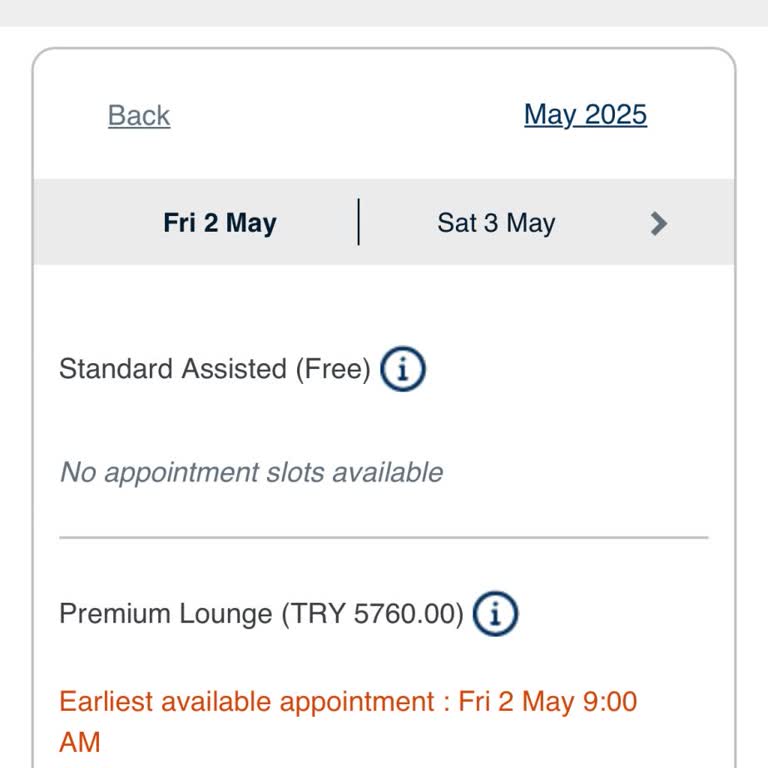Click the Back link

(139, 116)
